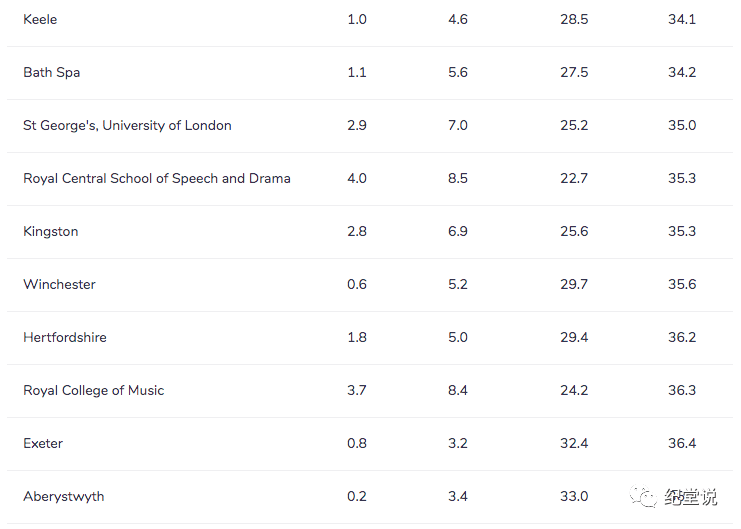
Task: Select St George's, University of London
Action: click(x=127, y=125)
